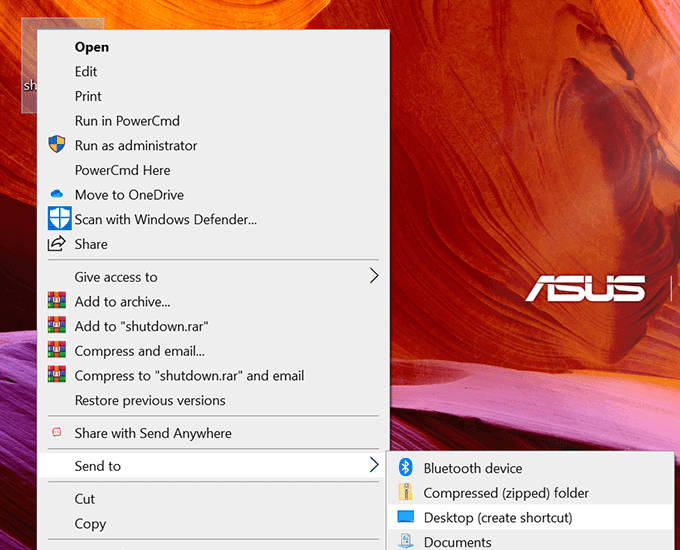The height and width of the screenshot is (550, 680).
Task: Click the Send Anywhere icon
Action: coord(57,432)
